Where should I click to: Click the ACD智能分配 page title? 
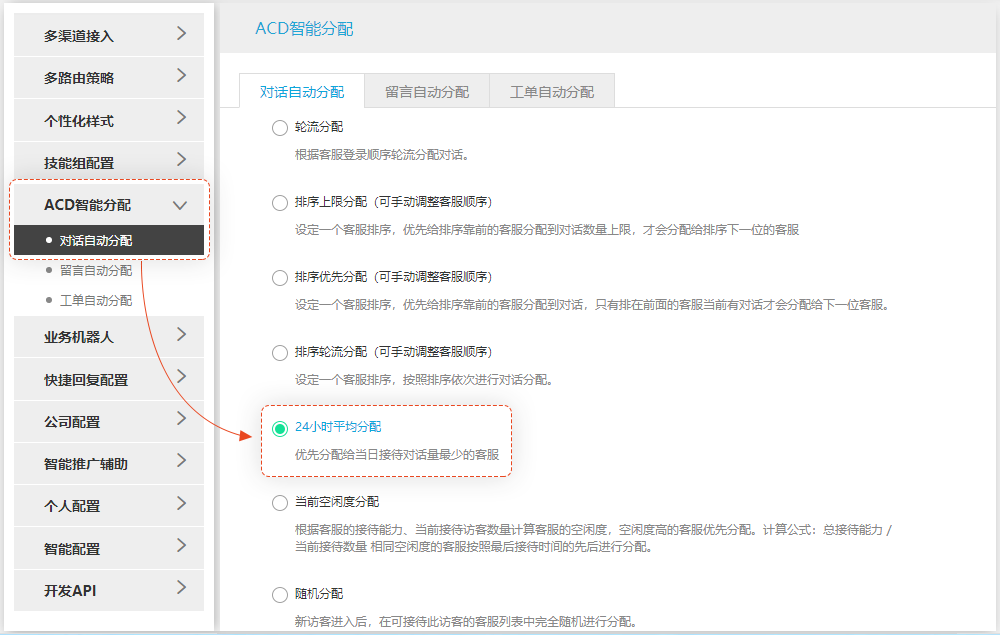tap(304, 29)
